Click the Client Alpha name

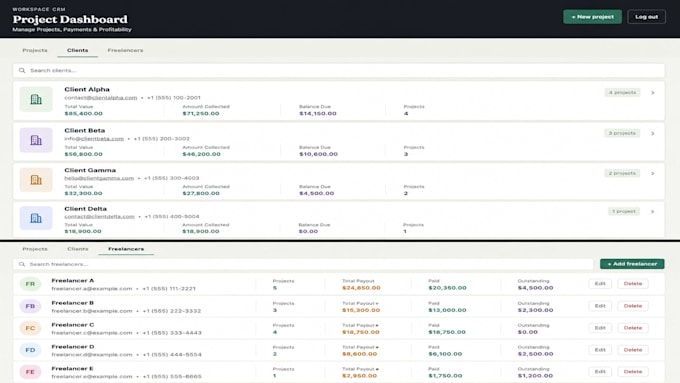click(x=87, y=89)
